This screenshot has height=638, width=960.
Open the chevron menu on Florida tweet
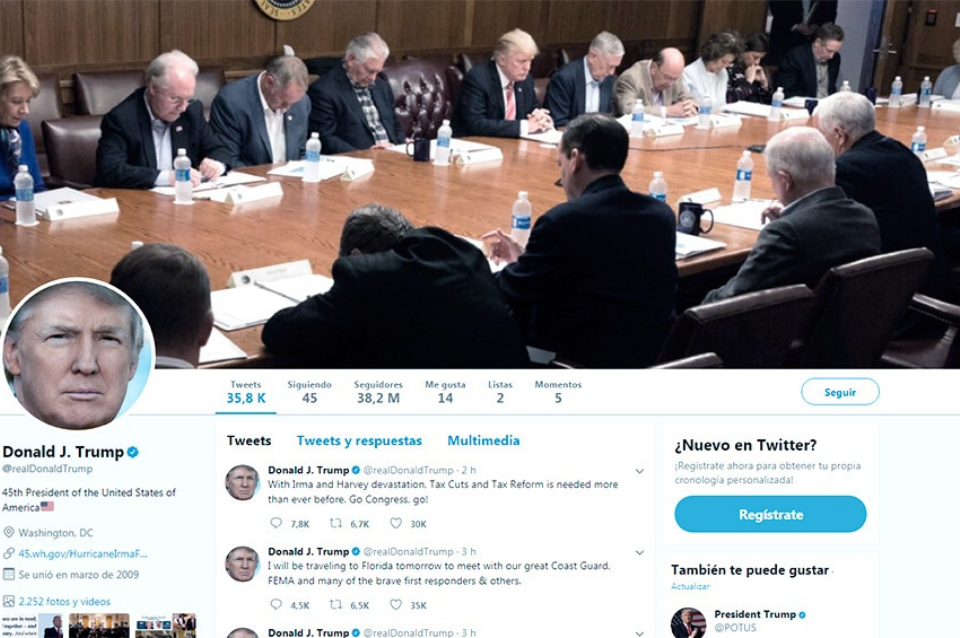pos(639,552)
